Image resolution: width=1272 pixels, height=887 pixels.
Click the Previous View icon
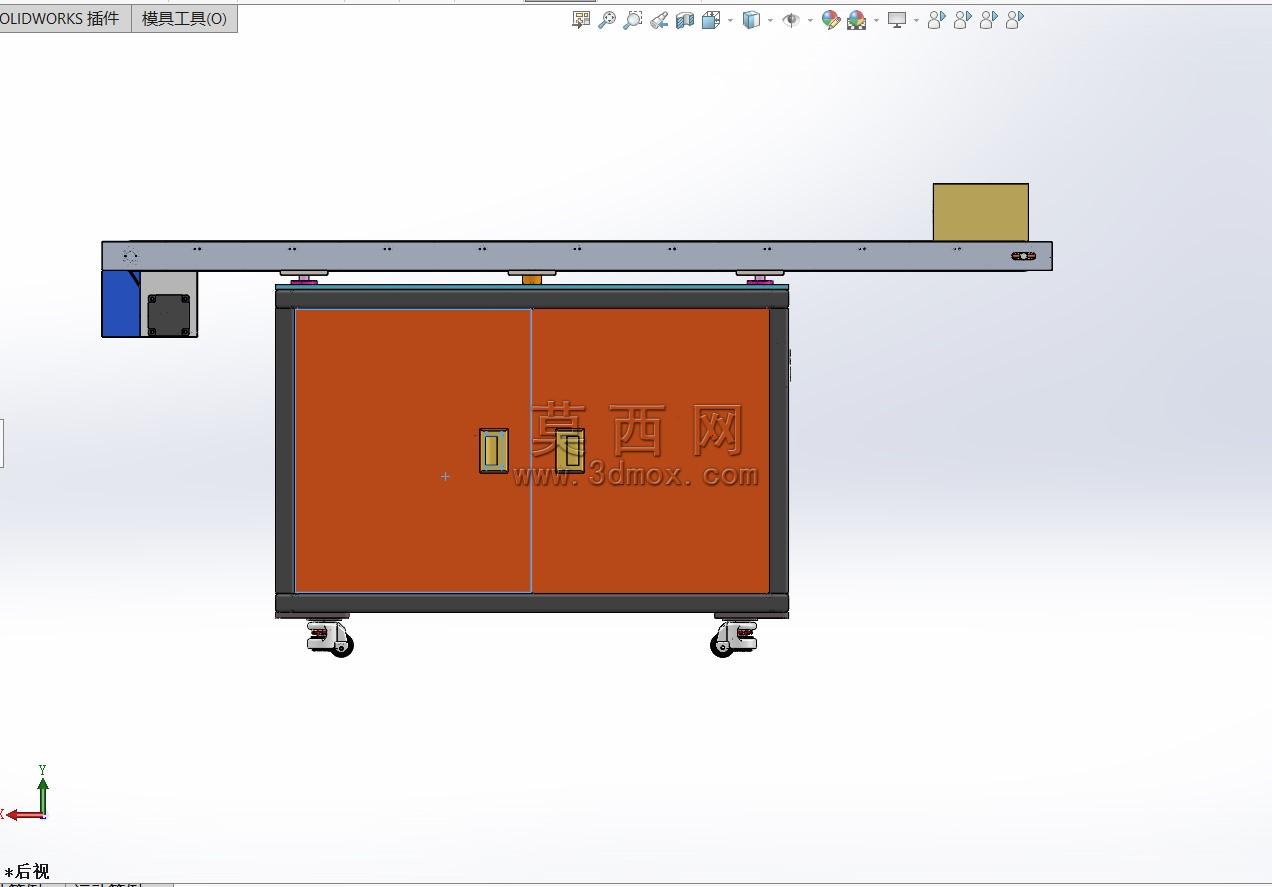tap(658, 20)
